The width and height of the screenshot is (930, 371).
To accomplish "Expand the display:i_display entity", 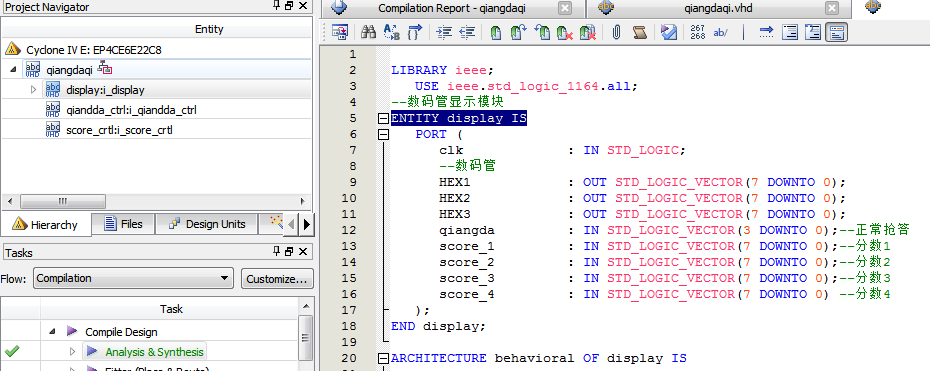I will [33, 89].
